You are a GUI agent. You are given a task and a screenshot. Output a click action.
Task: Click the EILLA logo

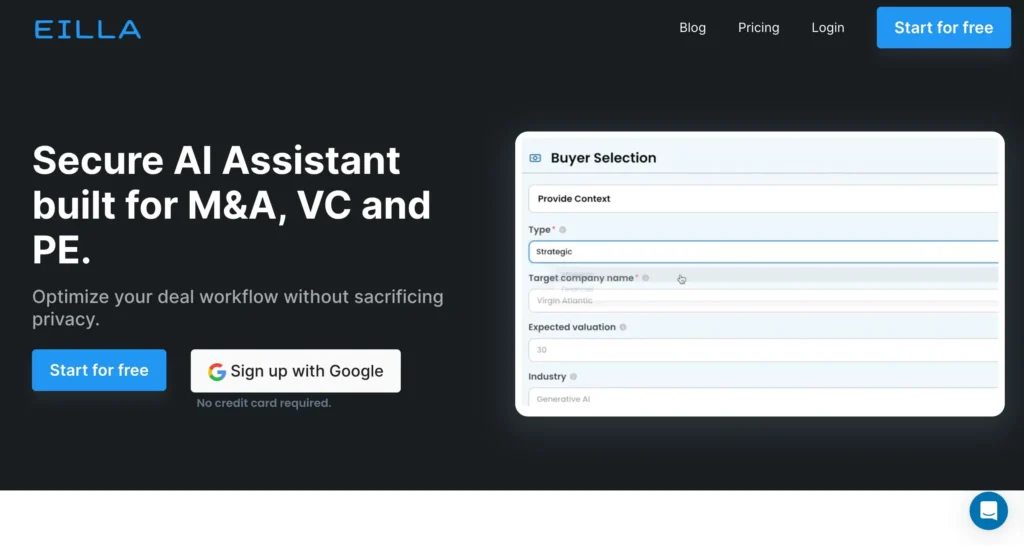click(x=88, y=29)
